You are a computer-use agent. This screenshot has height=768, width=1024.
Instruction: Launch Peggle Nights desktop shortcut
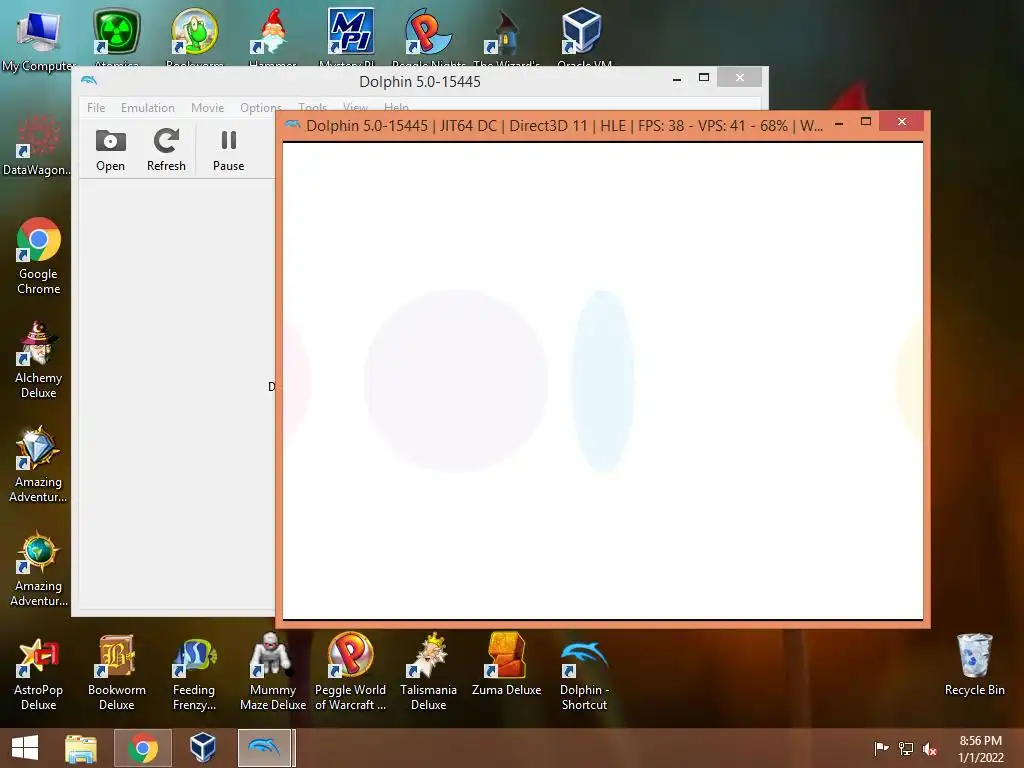pyautogui.click(x=428, y=36)
